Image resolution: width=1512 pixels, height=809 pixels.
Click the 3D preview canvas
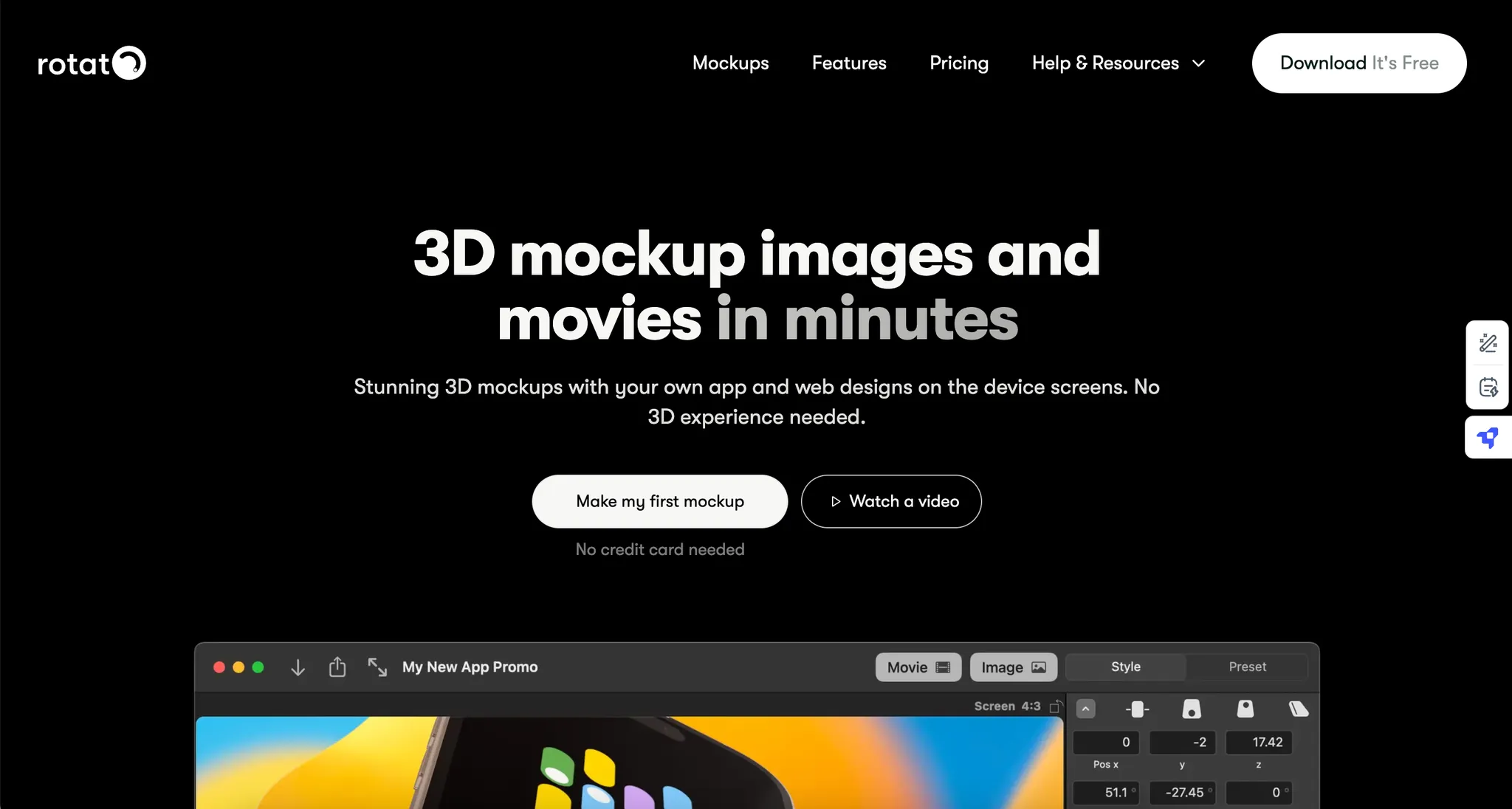629,762
